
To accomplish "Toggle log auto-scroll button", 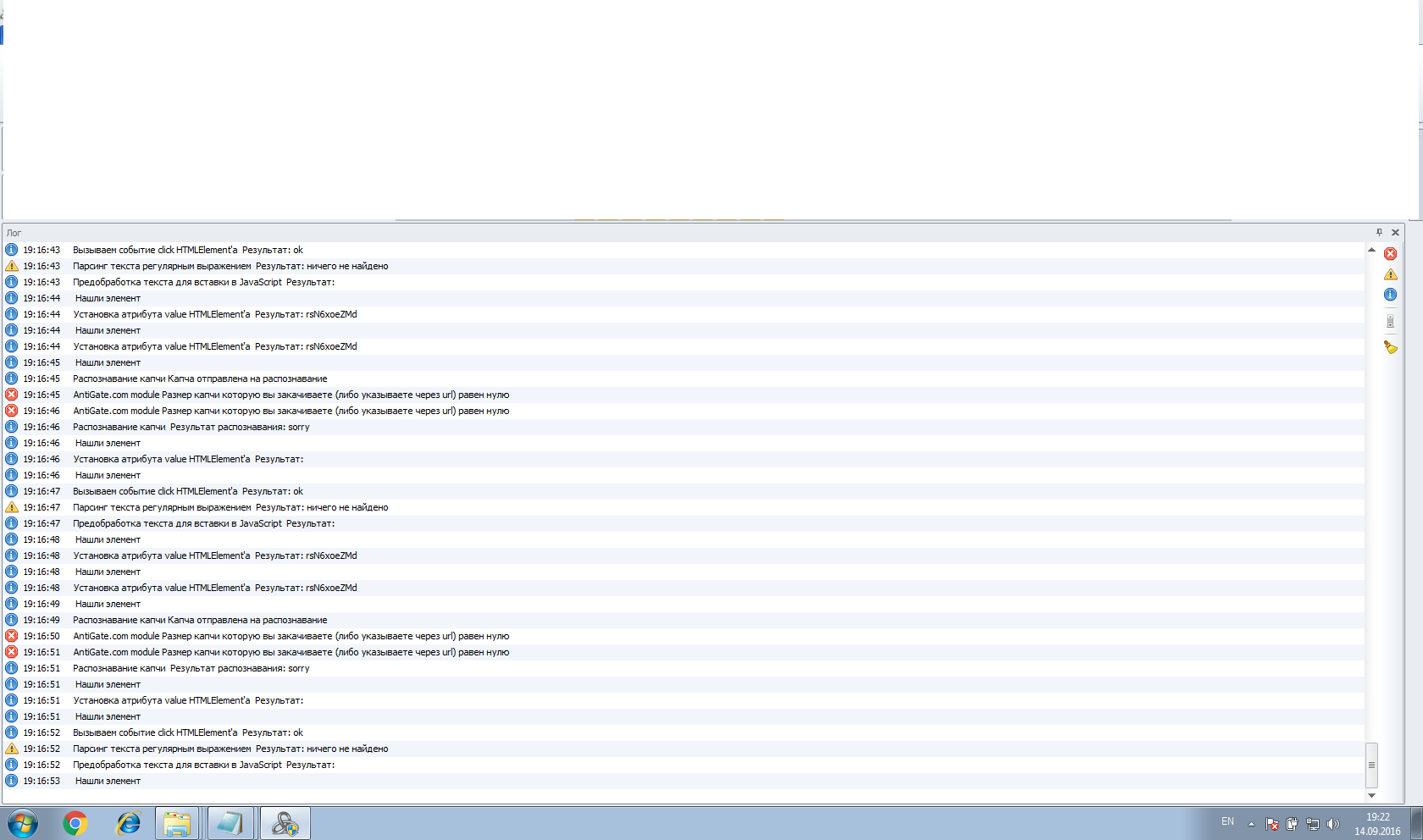I will point(1390,321).
